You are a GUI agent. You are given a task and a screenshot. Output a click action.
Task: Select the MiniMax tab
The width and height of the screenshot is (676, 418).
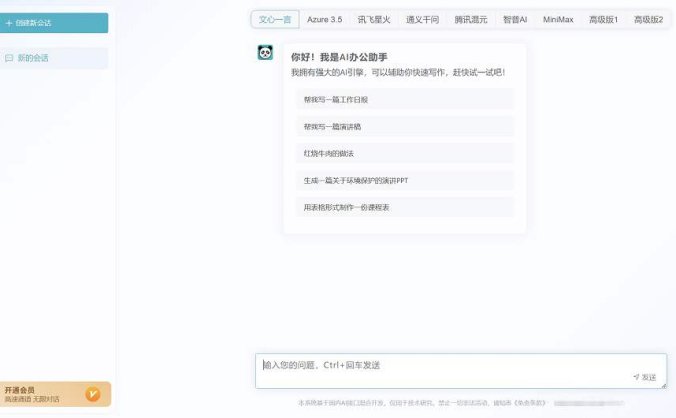tap(558, 19)
